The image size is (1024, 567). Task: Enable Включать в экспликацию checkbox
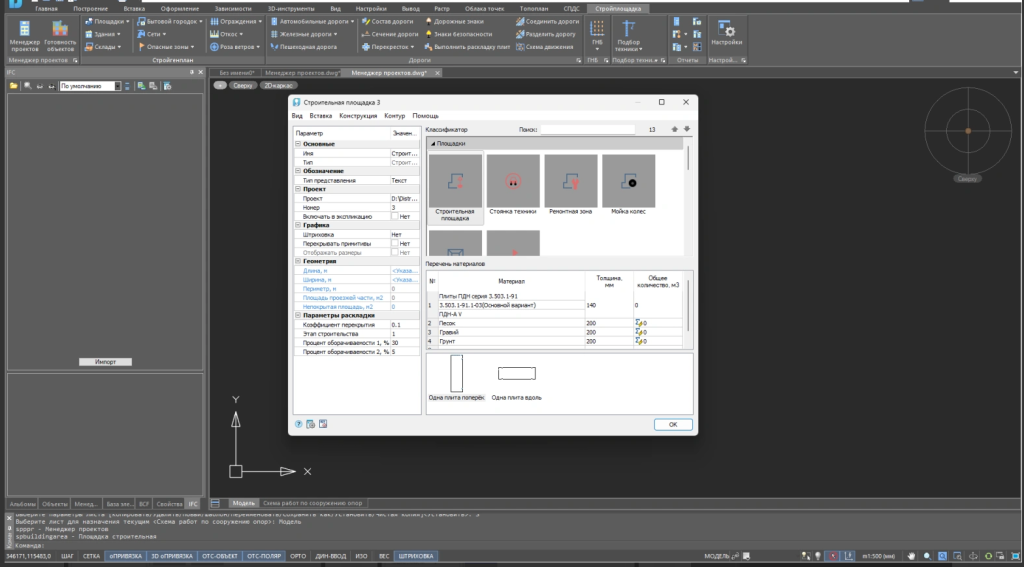pos(395,216)
